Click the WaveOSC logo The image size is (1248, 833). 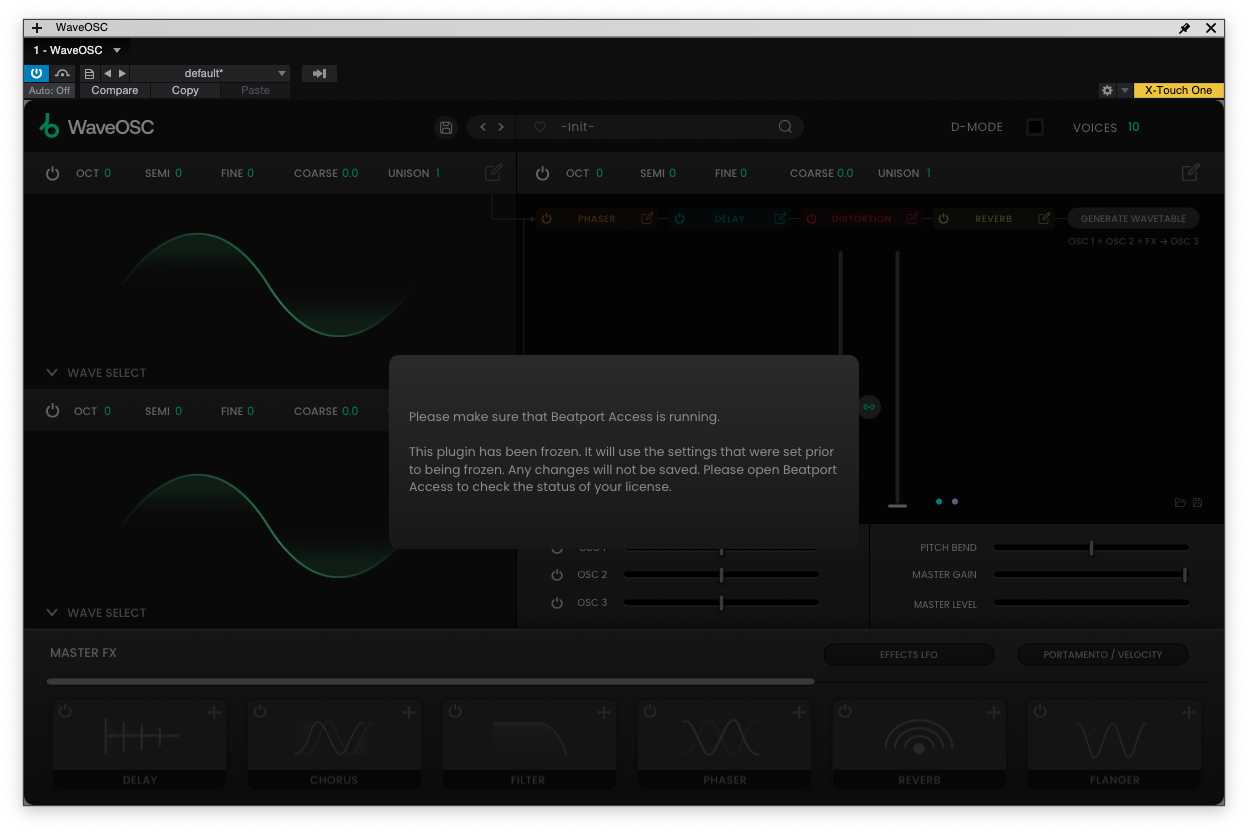[97, 127]
